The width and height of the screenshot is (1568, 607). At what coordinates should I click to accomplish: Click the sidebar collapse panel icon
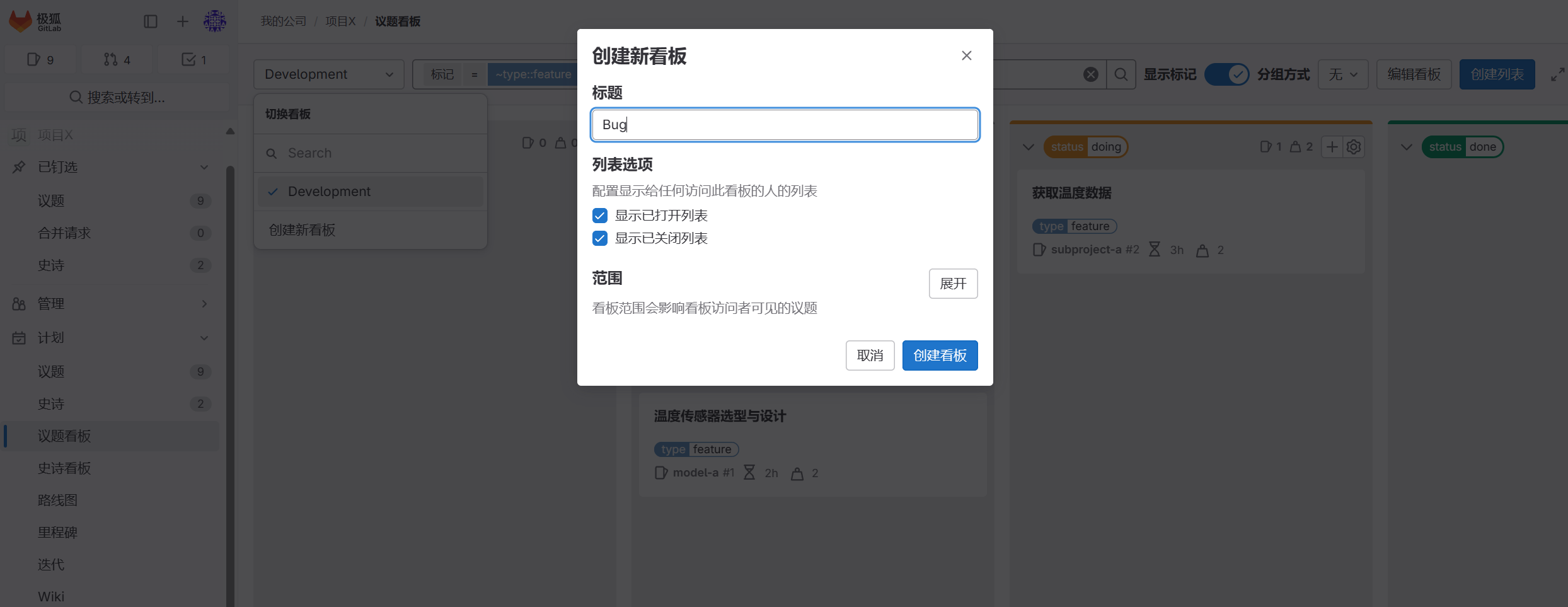click(x=151, y=21)
